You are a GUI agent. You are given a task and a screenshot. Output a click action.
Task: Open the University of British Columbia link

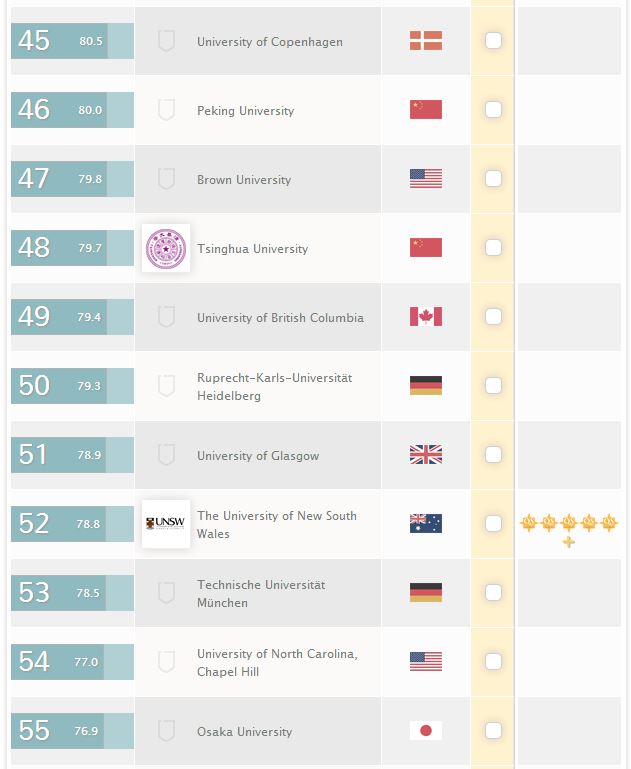(x=280, y=318)
